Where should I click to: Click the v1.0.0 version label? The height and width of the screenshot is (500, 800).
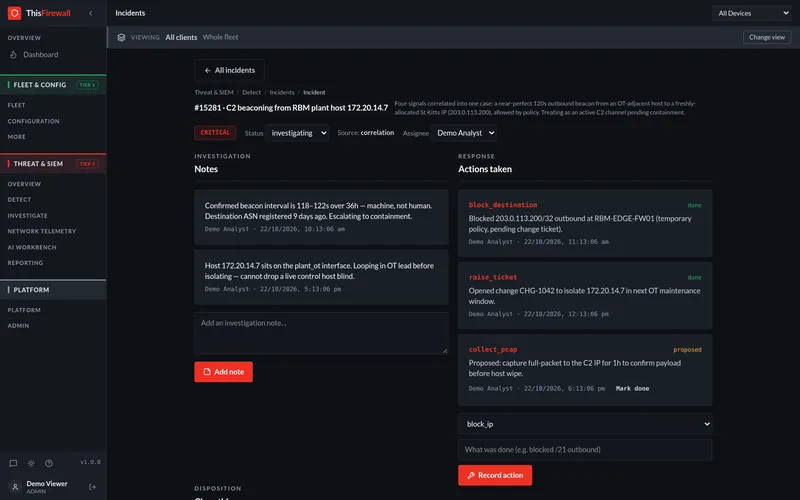point(90,462)
